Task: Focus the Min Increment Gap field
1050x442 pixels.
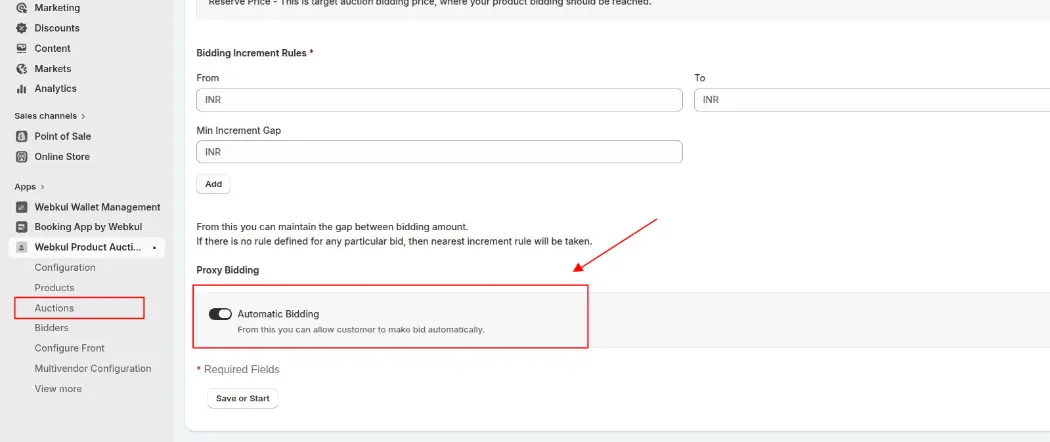Action: pyautogui.click(x=439, y=152)
